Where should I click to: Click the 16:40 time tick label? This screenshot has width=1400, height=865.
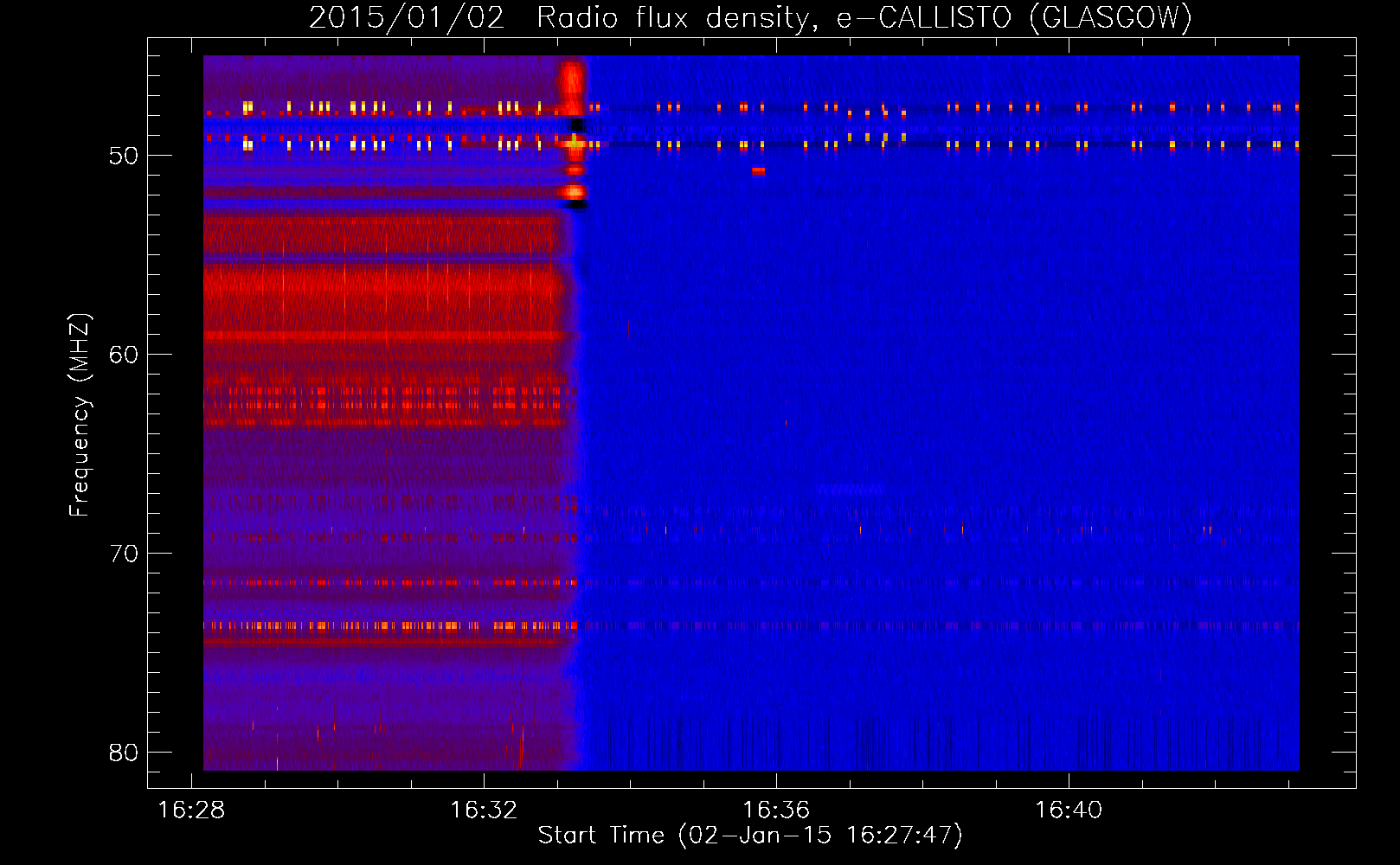tap(1069, 811)
